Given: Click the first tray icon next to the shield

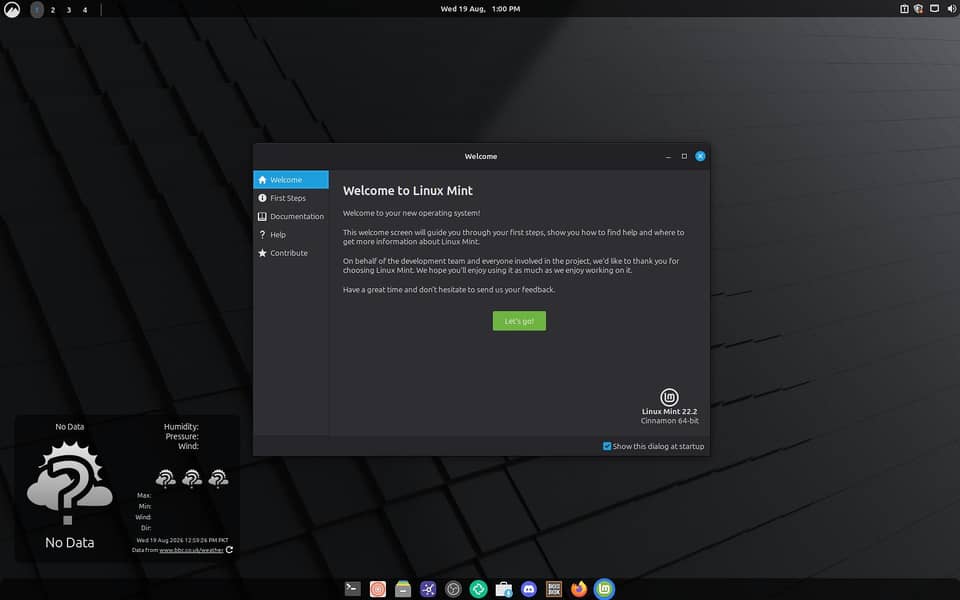Looking at the screenshot, I should (x=904, y=9).
